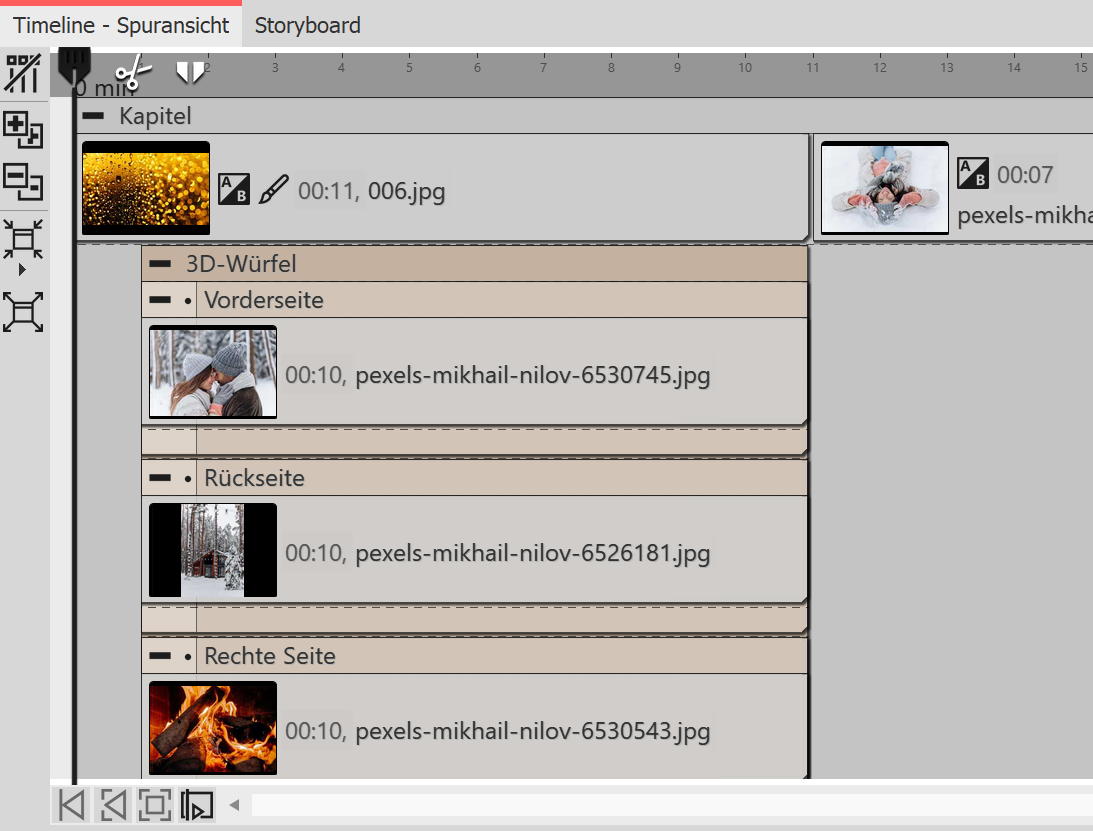1093x831 pixels.
Task: Select the Timeline - Spuransicht tab
Action: (x=121, y=26)
